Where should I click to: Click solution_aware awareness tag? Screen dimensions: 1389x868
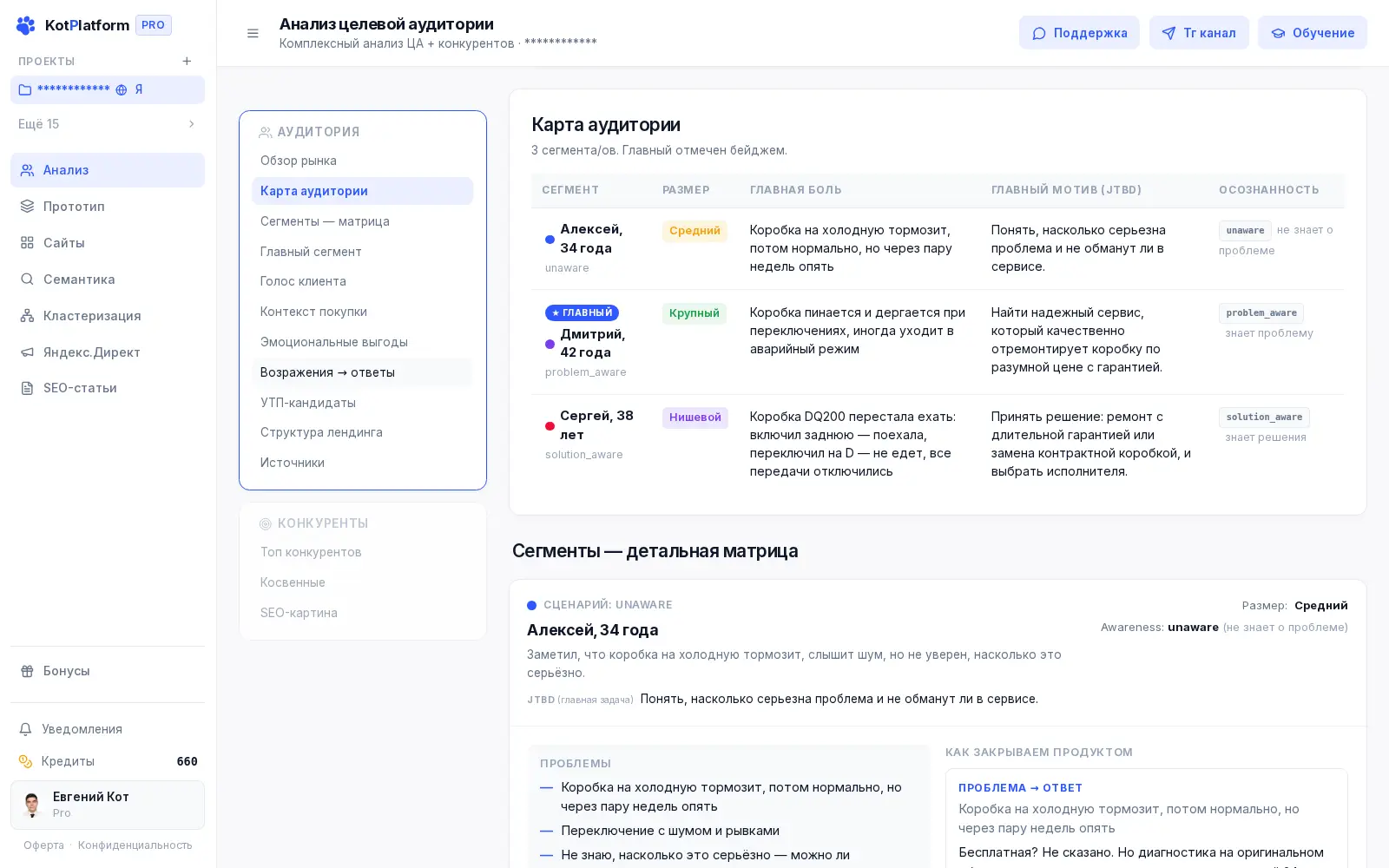pos(1264,417)
